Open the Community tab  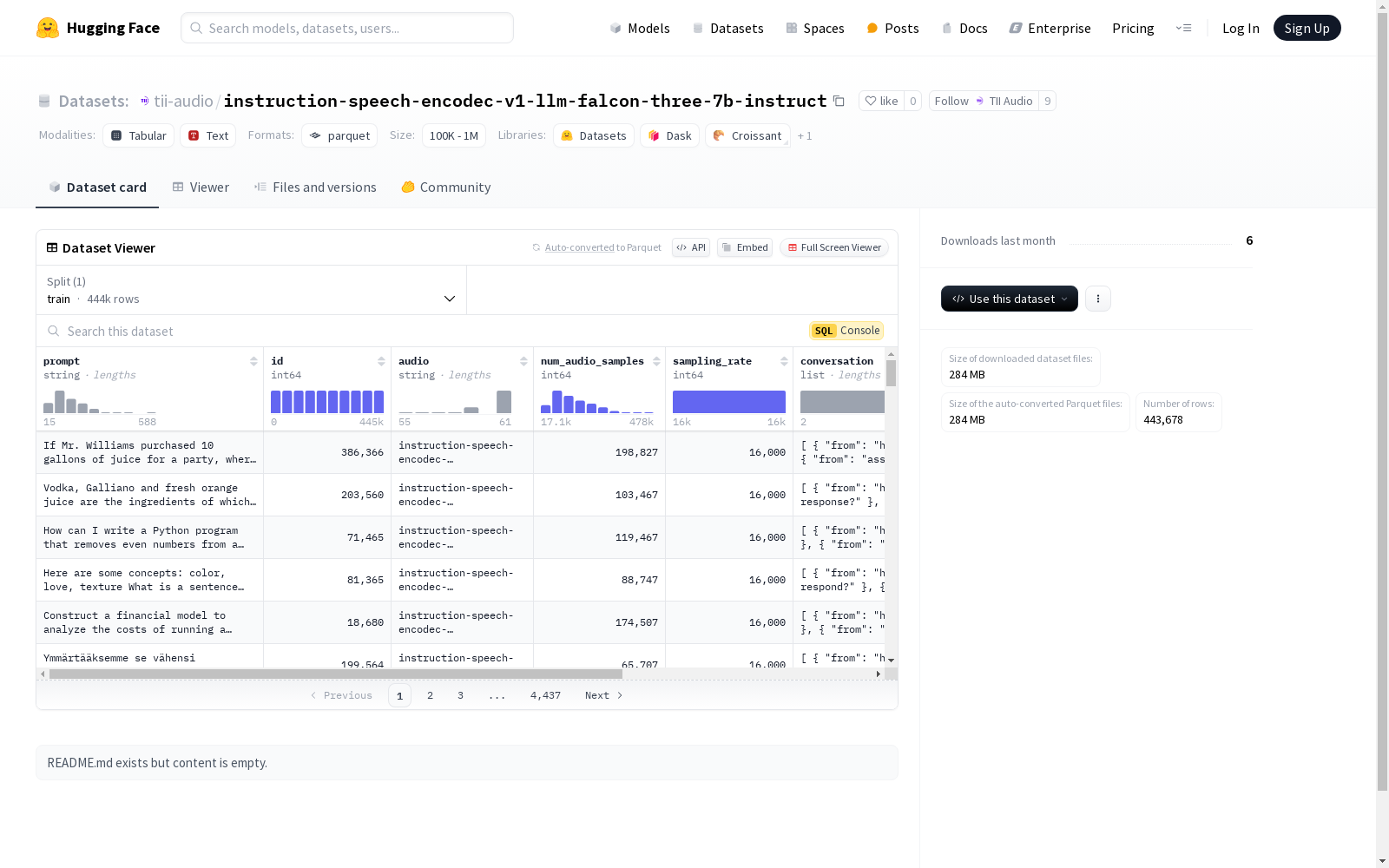tap(446, 187)
